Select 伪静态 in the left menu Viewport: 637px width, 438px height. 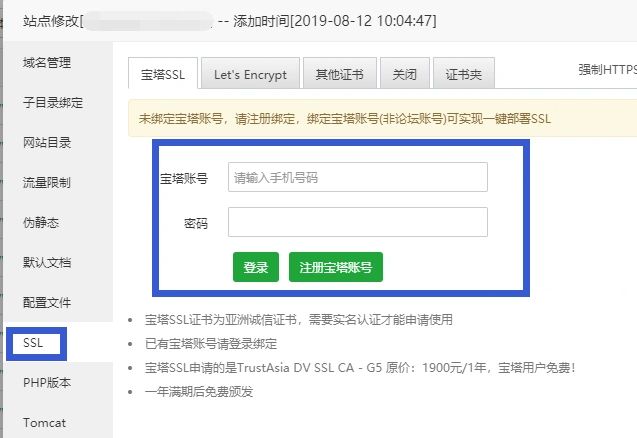(41, 223)
